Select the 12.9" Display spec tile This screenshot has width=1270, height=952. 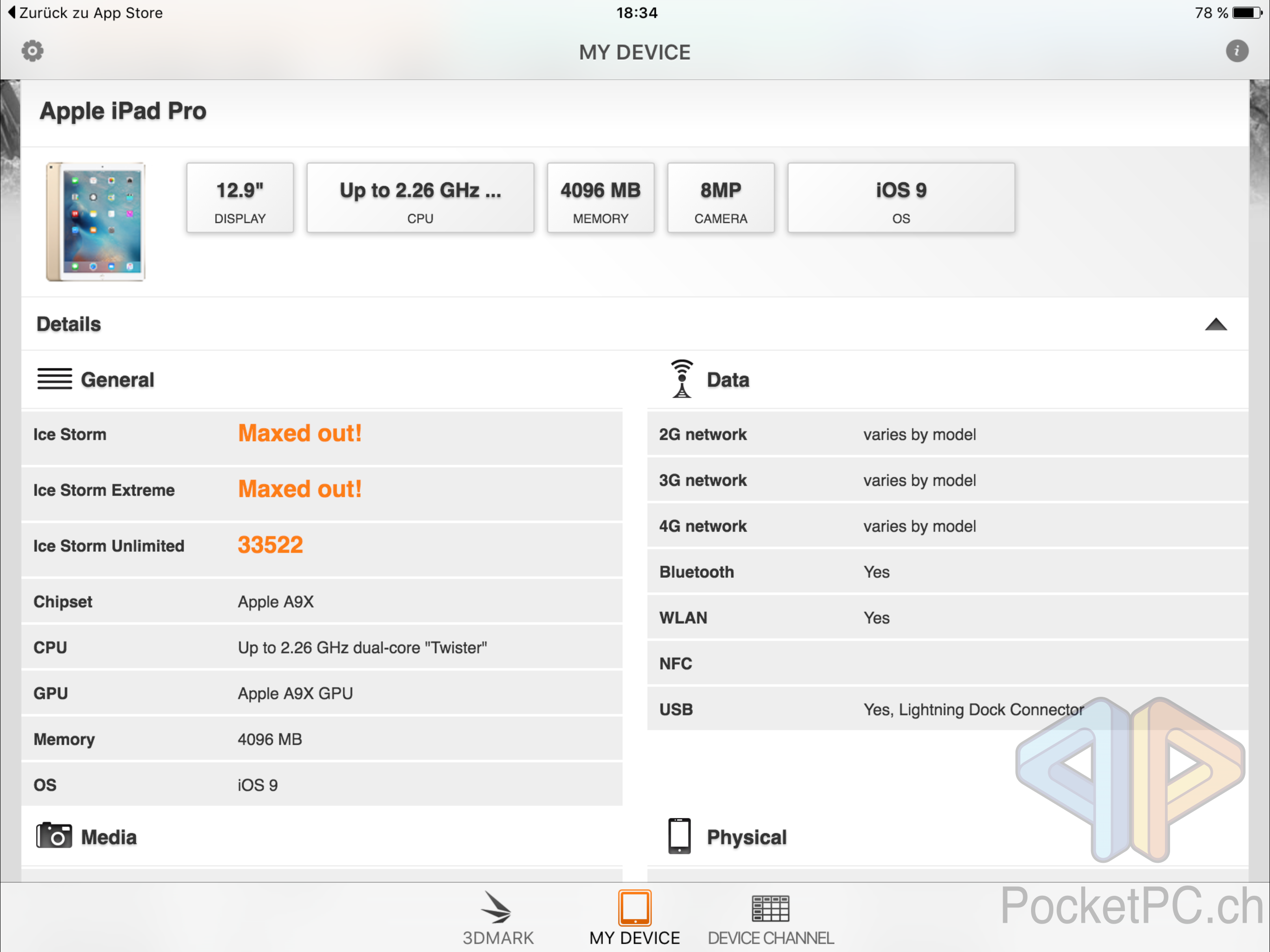pyautogui.click(x=240, y=198)
